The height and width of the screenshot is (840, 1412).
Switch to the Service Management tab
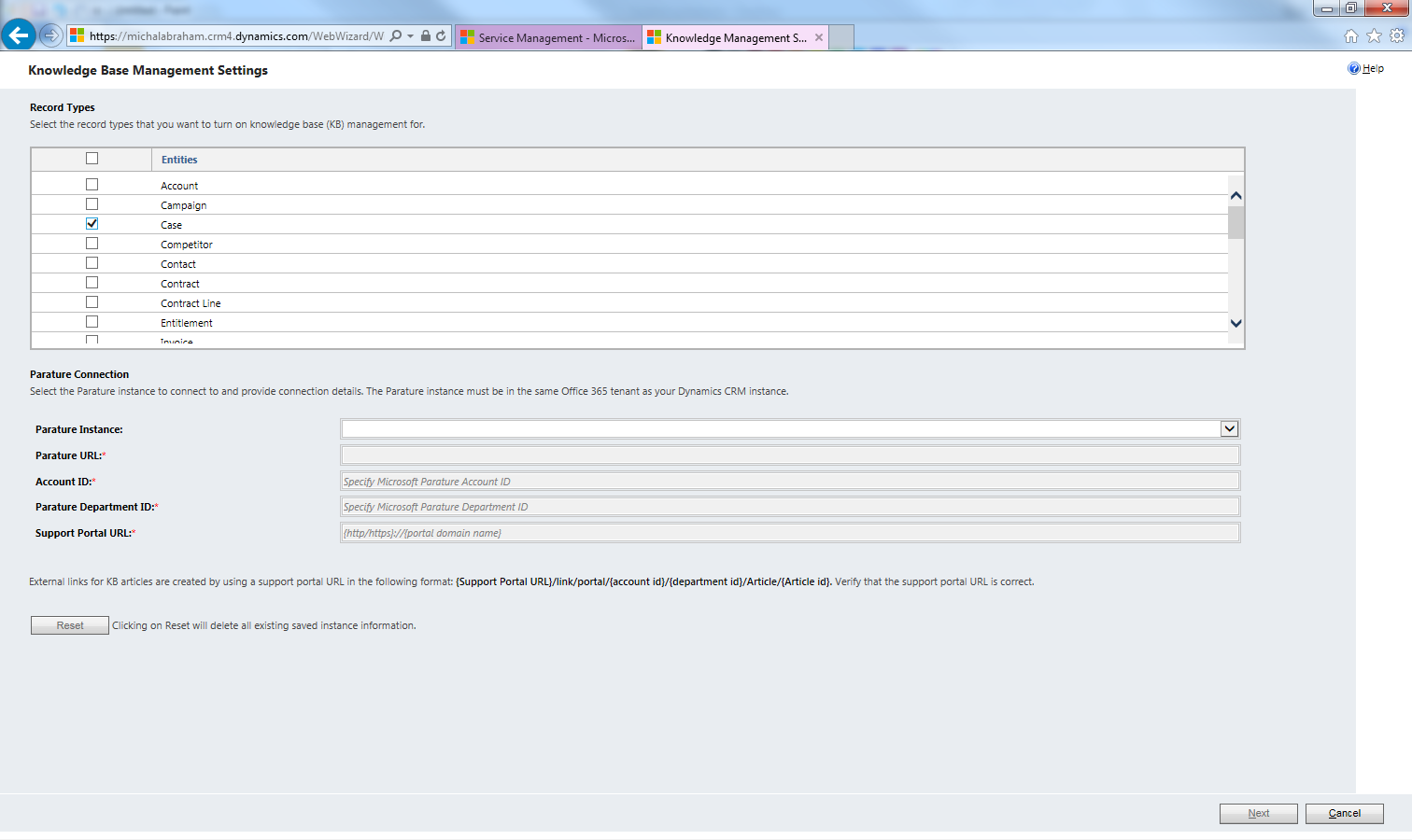click(548, 37)
